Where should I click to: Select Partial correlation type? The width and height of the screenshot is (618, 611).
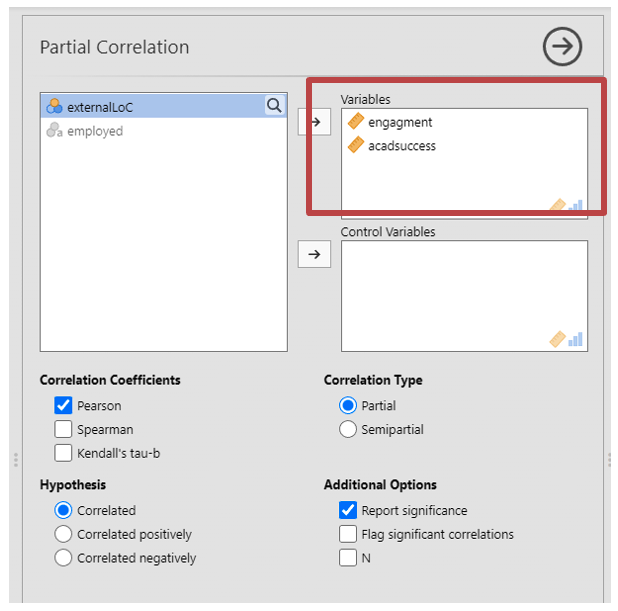tap(348, 406)
